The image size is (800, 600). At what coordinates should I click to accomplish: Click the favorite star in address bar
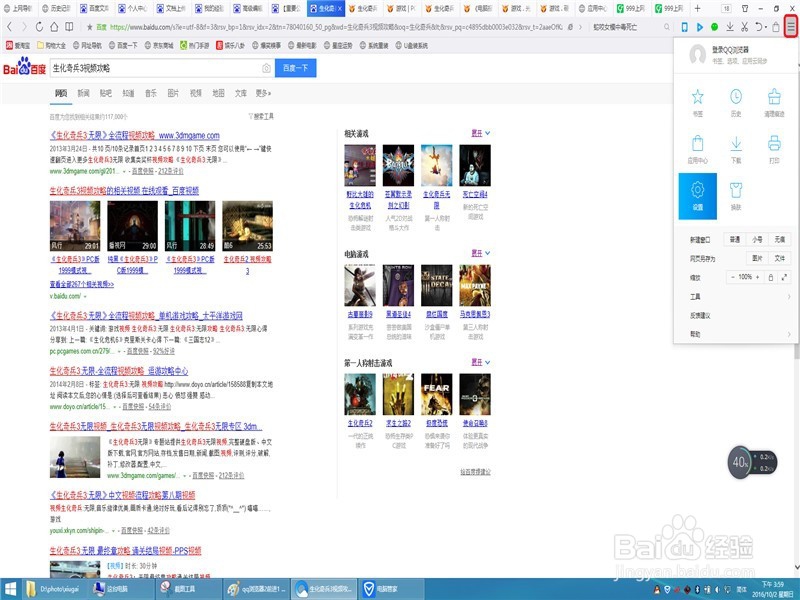90,27
